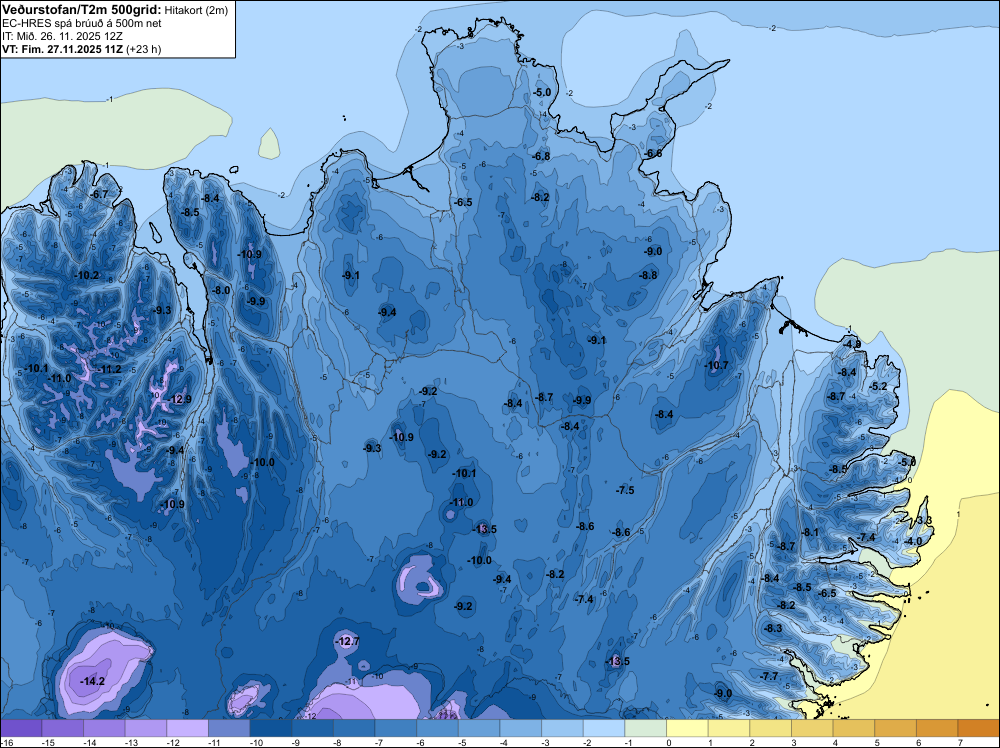Viewport: 1000px width, 748px height.
Task: Click the -10.7 temperature value
Action: 716,365
